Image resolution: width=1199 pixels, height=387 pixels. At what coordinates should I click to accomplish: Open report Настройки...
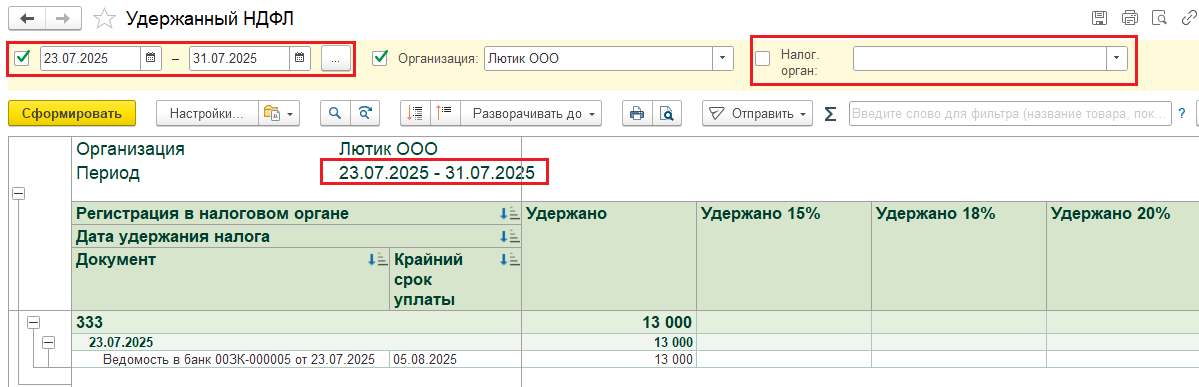207,113
